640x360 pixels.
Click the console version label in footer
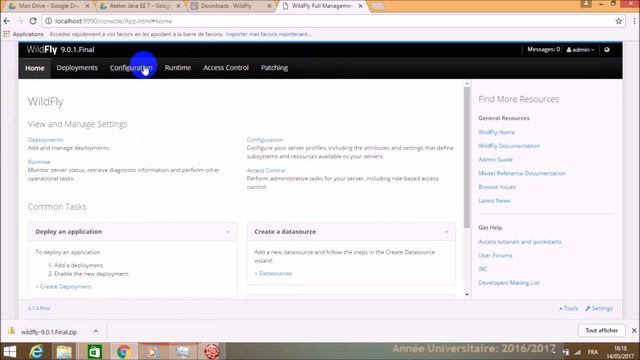[39, 308]
